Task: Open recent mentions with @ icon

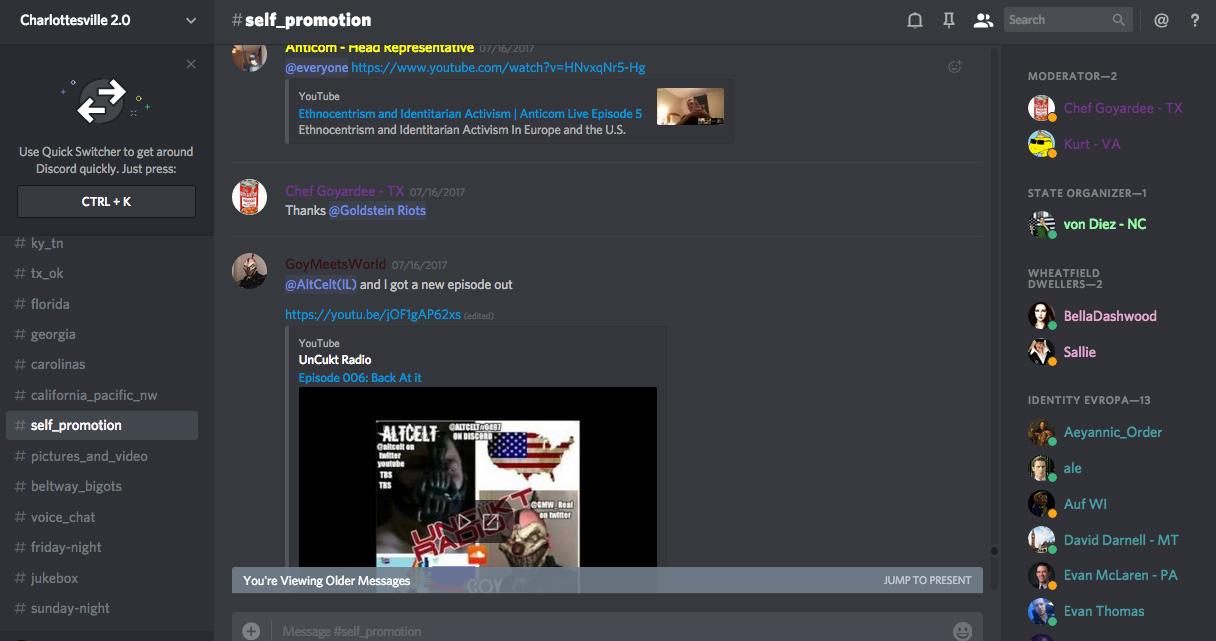Action: 1161,20
